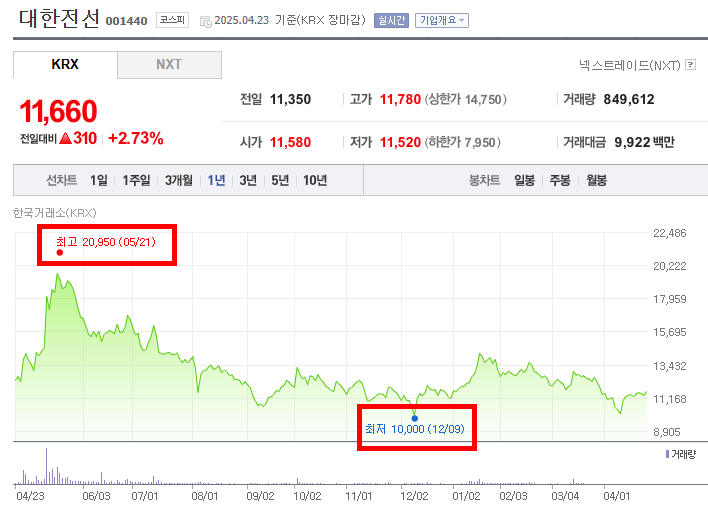Click the 04/01 x-axis date label

point(617,496)
